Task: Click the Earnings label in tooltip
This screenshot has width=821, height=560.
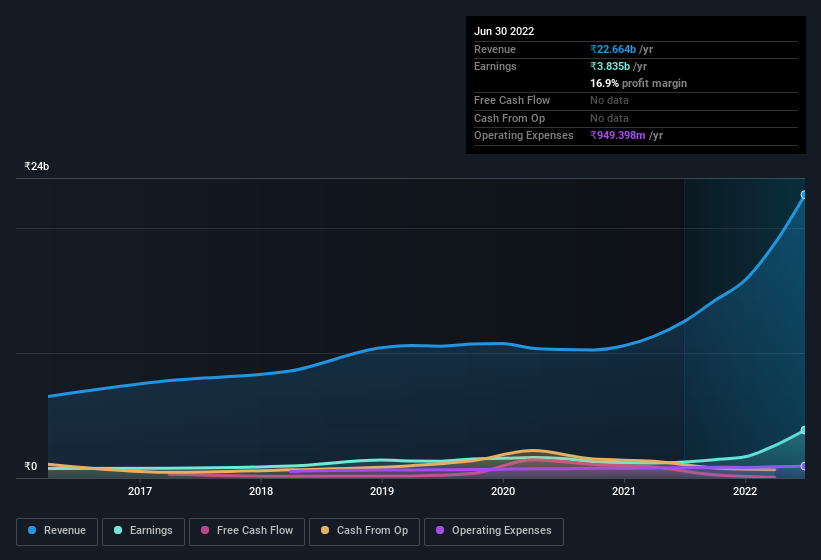Action: coord(495,66)
